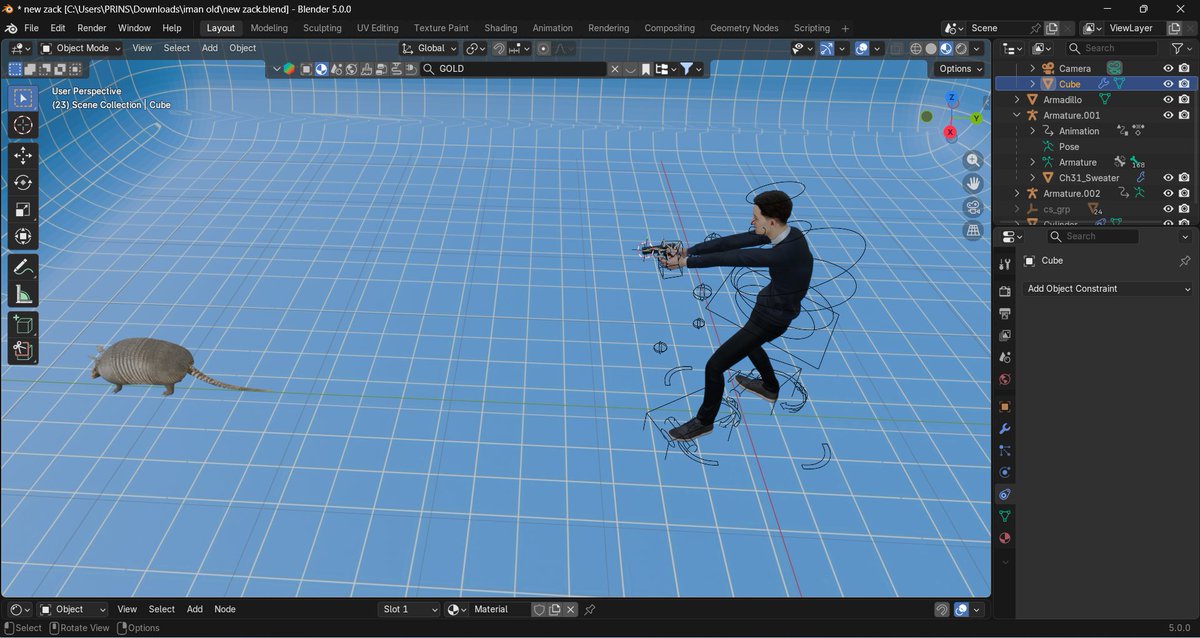The image size is (1200, 638).
Task: Toggle proportional editing
Action: (x=543, y=48)
